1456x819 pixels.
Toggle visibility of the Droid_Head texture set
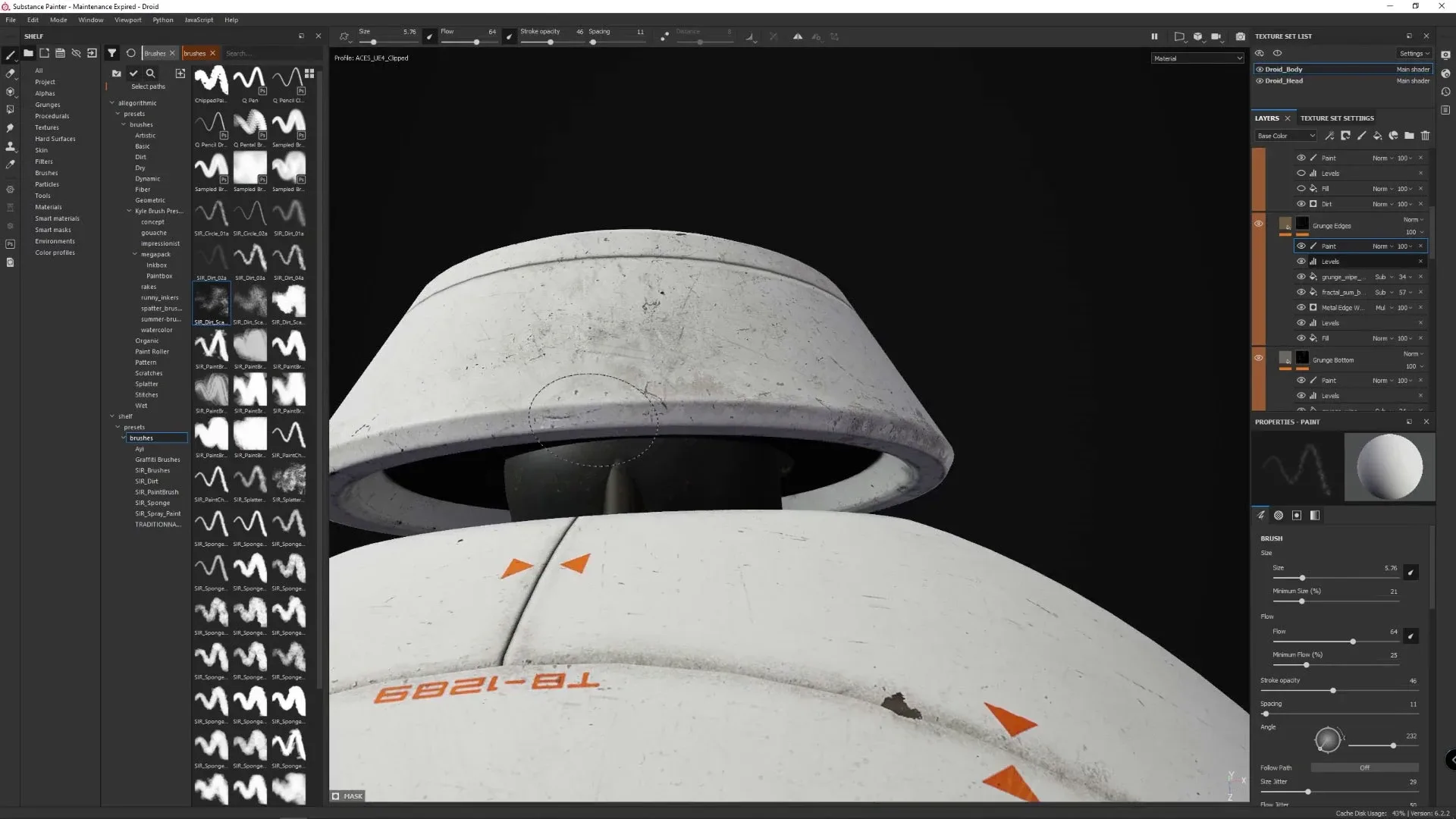(x=1260, y=80)
